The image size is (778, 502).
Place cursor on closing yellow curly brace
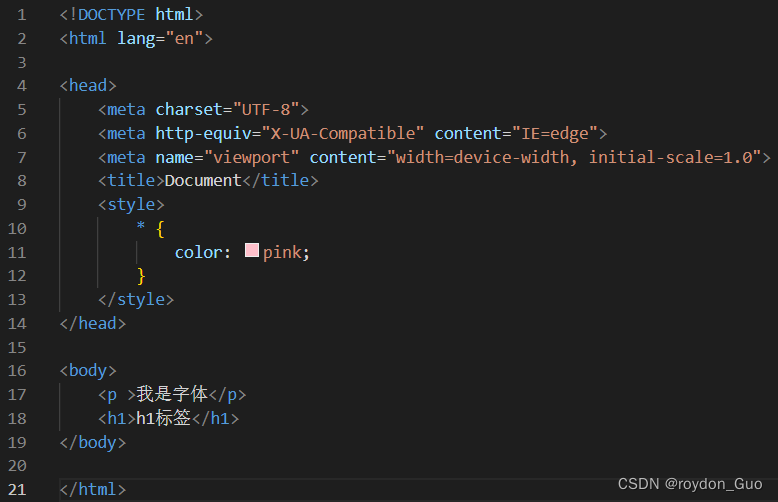click(141, 276)
